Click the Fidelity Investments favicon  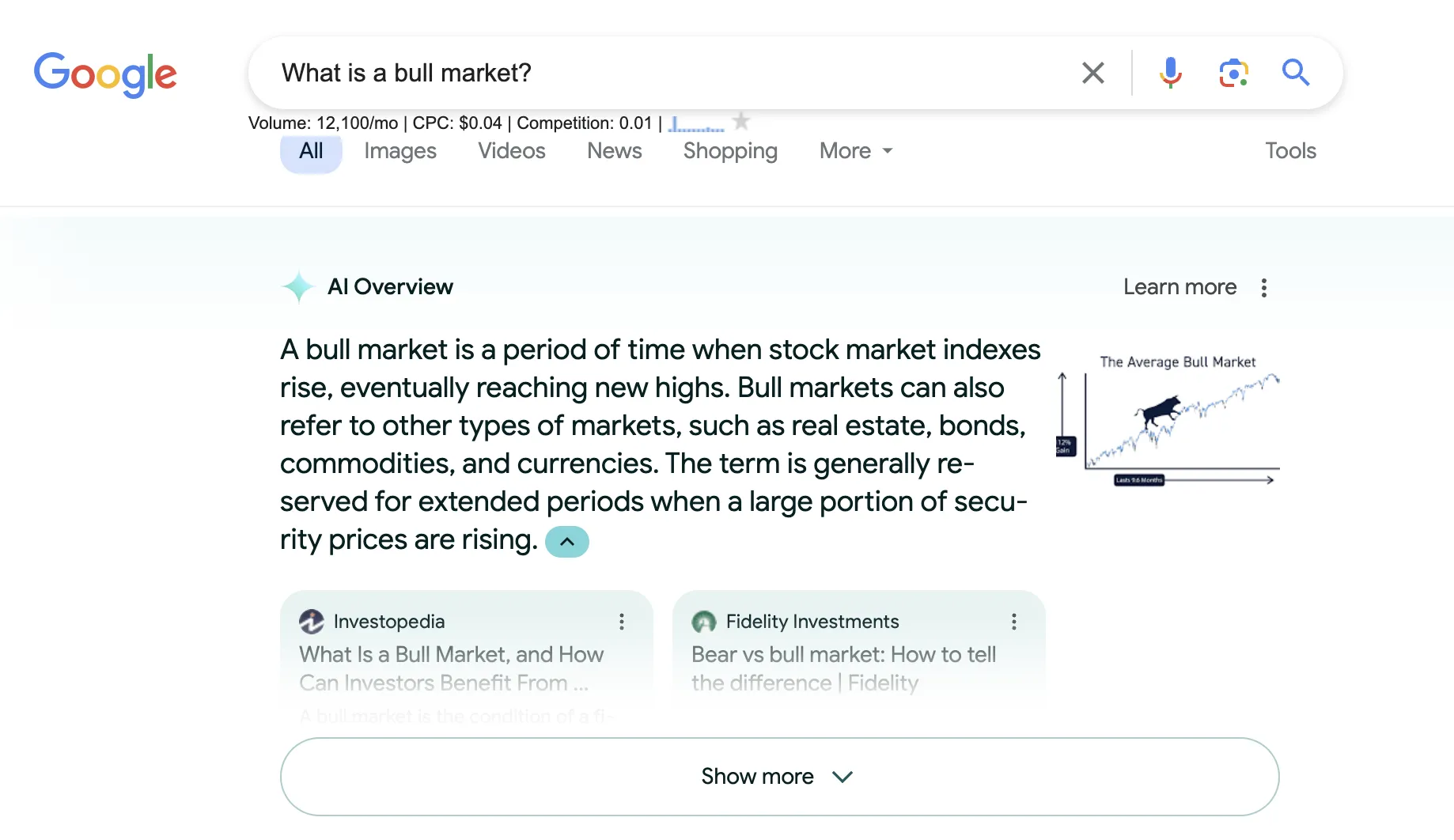(703, 622)
